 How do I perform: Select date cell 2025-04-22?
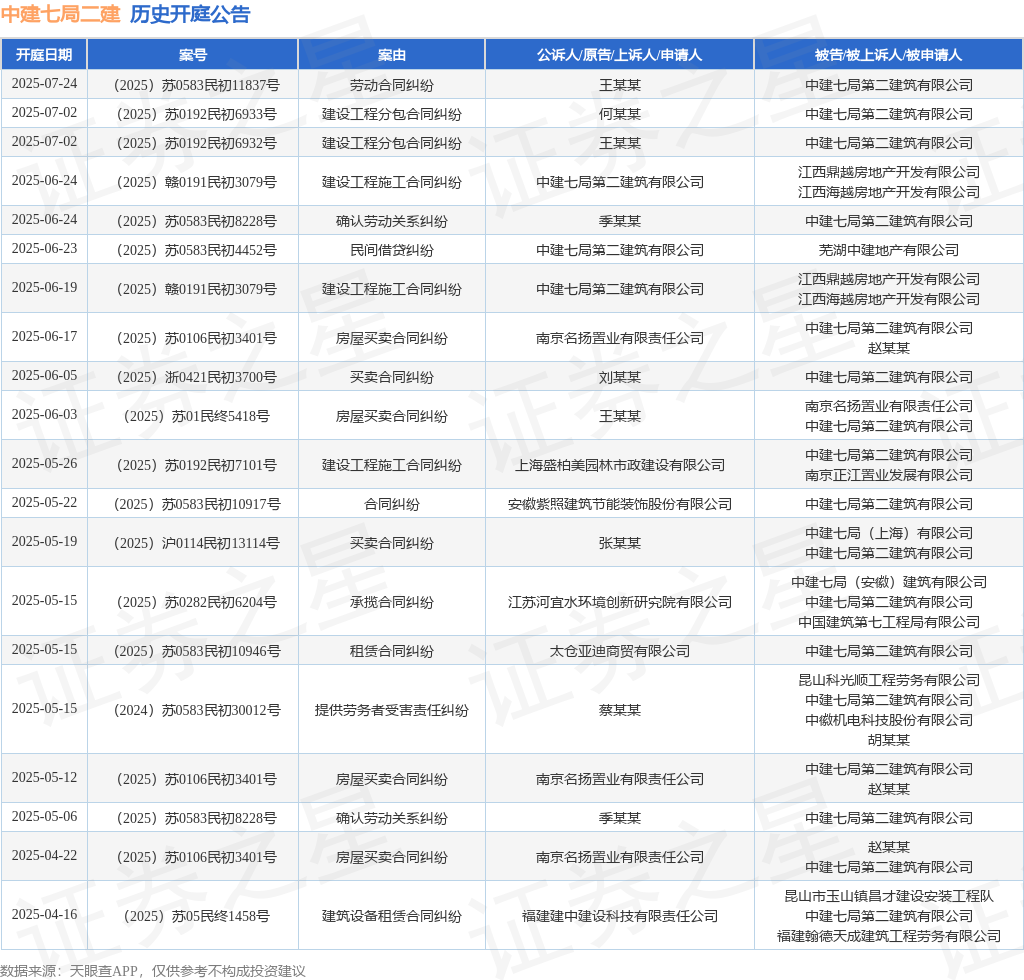(x=44, y=856)
